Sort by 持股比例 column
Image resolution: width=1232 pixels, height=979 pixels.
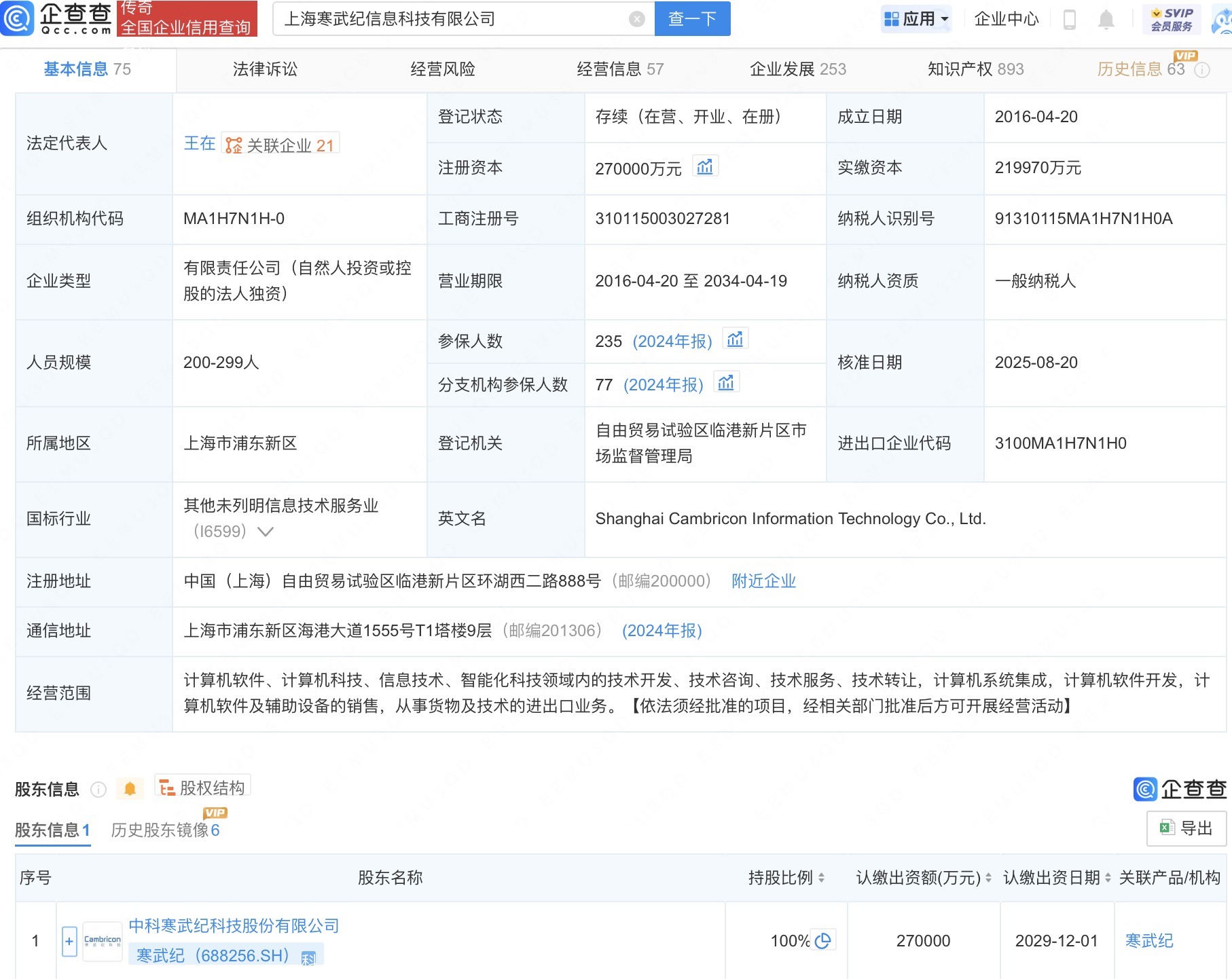pos(821,878)
